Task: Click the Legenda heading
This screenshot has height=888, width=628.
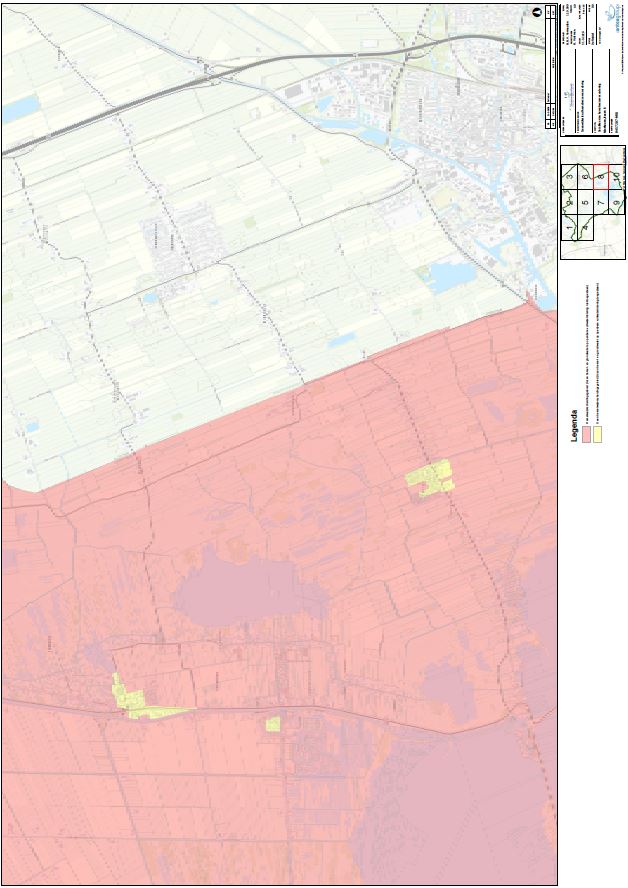Action: point(574,427)
